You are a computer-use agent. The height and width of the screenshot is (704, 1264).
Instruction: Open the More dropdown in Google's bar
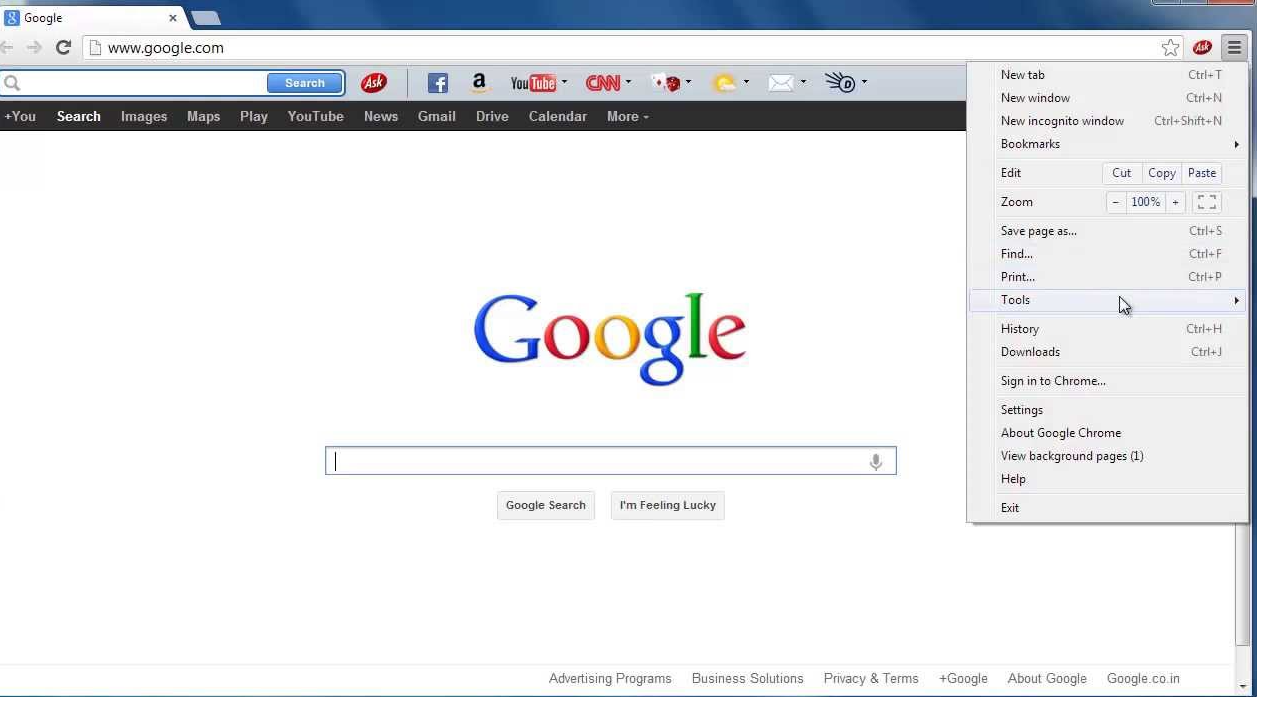click(x=627, y=117)
